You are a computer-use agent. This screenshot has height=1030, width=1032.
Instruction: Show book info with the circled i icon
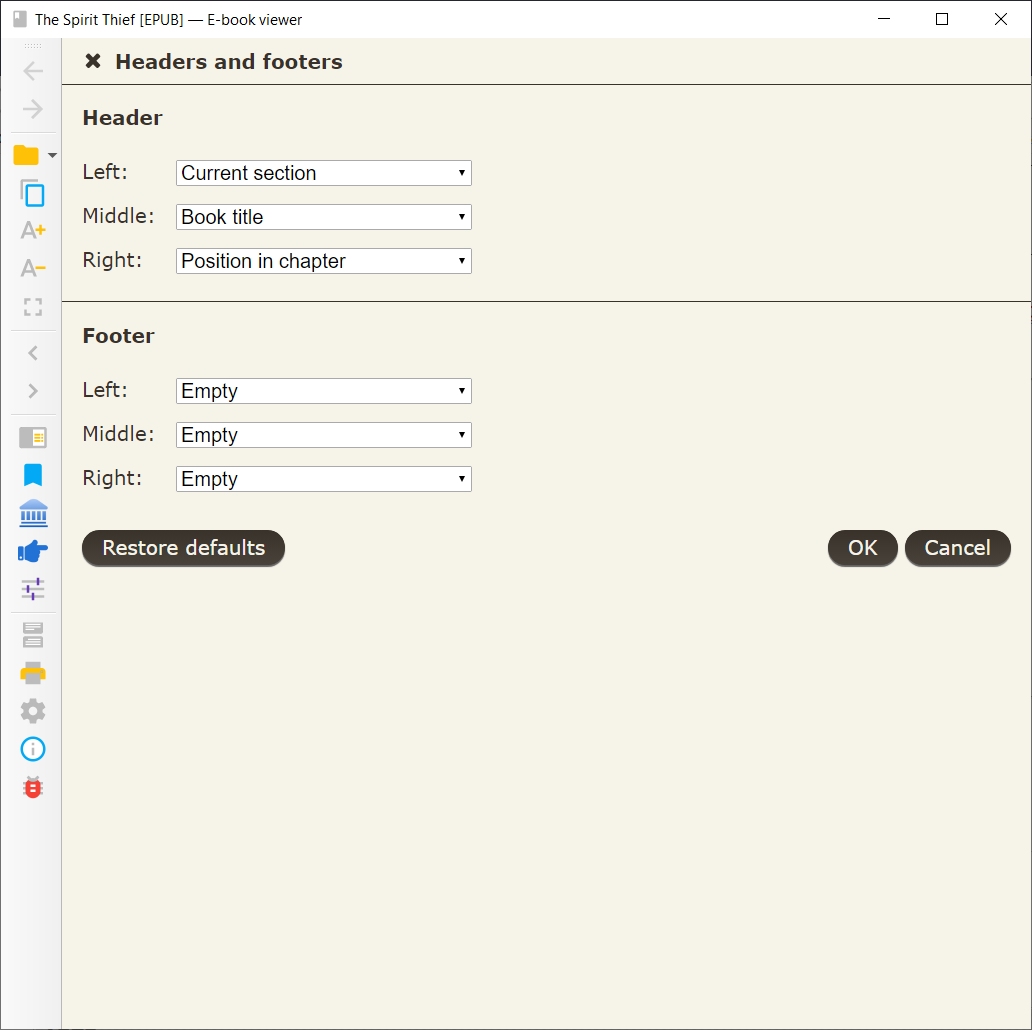pyautogui.click(x=33, y=749)
